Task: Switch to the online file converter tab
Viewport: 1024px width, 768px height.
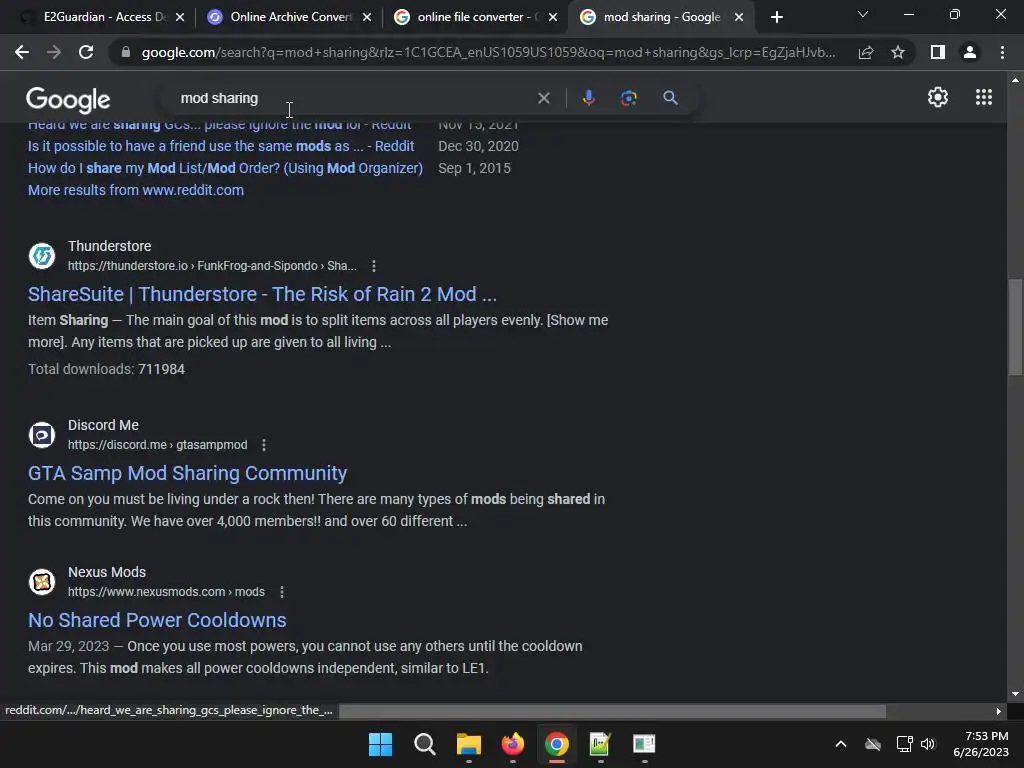Action: 475,17
